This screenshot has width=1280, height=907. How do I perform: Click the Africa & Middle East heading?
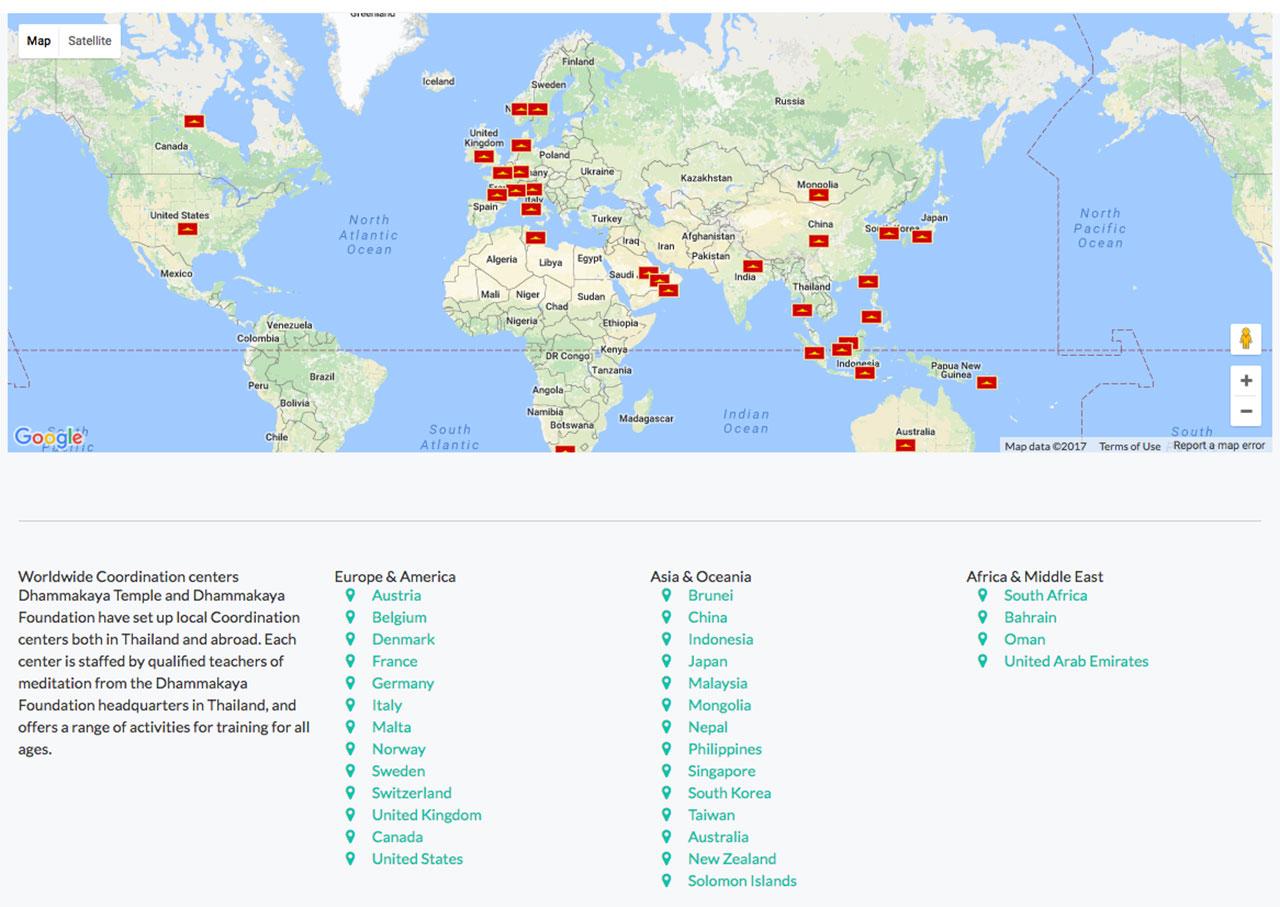pyautogui.click(x=1035, y=576)
